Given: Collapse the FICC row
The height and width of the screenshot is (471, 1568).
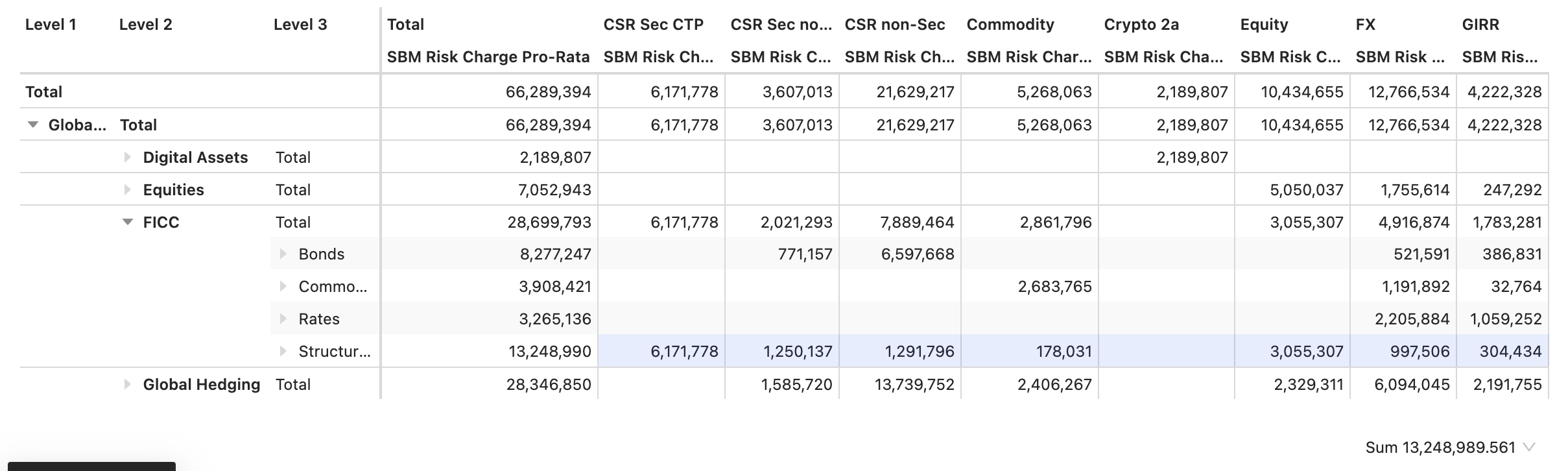Looking at the screenshot, I should 128,222.
